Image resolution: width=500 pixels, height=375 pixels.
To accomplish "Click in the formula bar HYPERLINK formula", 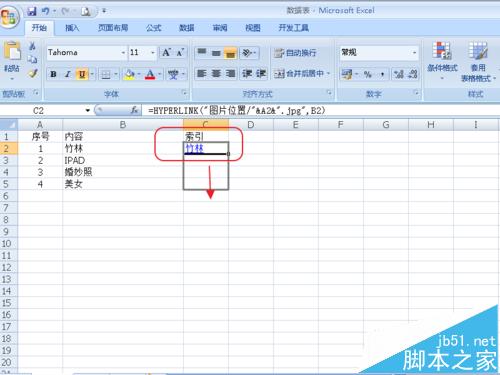I will coord(237,110).
